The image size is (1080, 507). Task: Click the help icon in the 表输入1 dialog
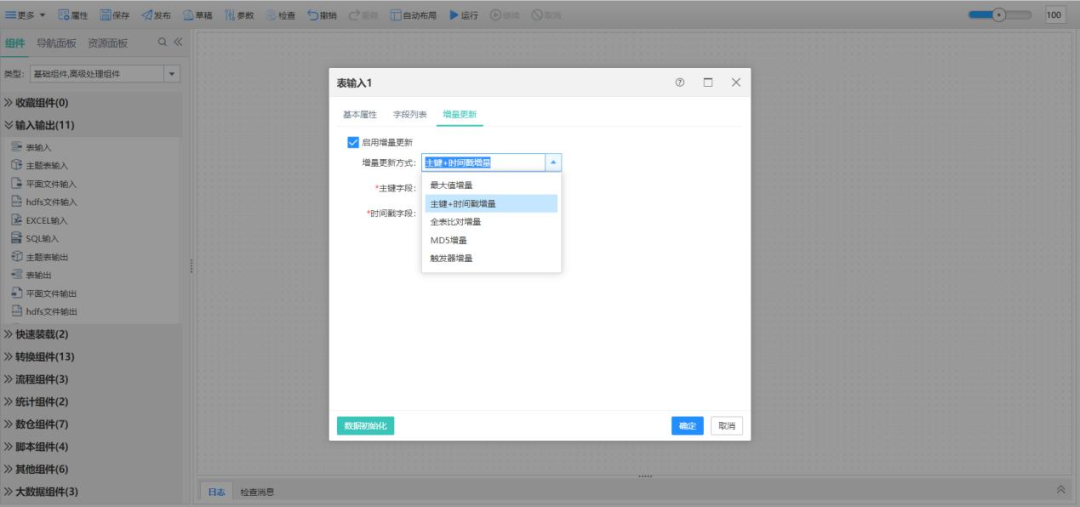pos(680,83)
